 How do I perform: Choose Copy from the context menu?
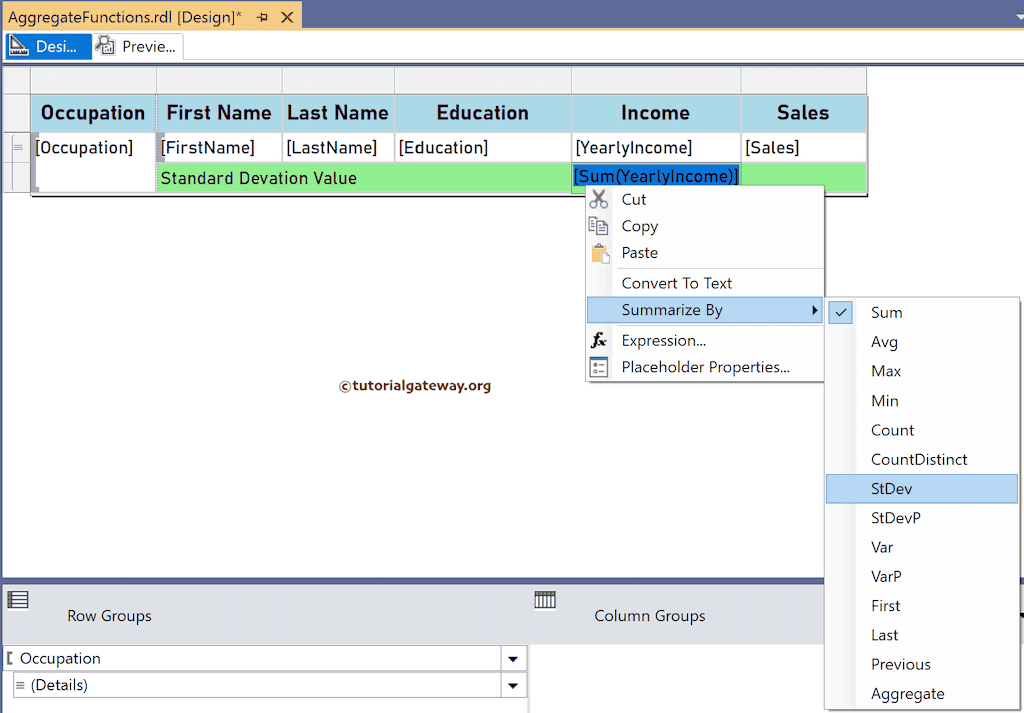pyautogui.click(x=705, y=226)
